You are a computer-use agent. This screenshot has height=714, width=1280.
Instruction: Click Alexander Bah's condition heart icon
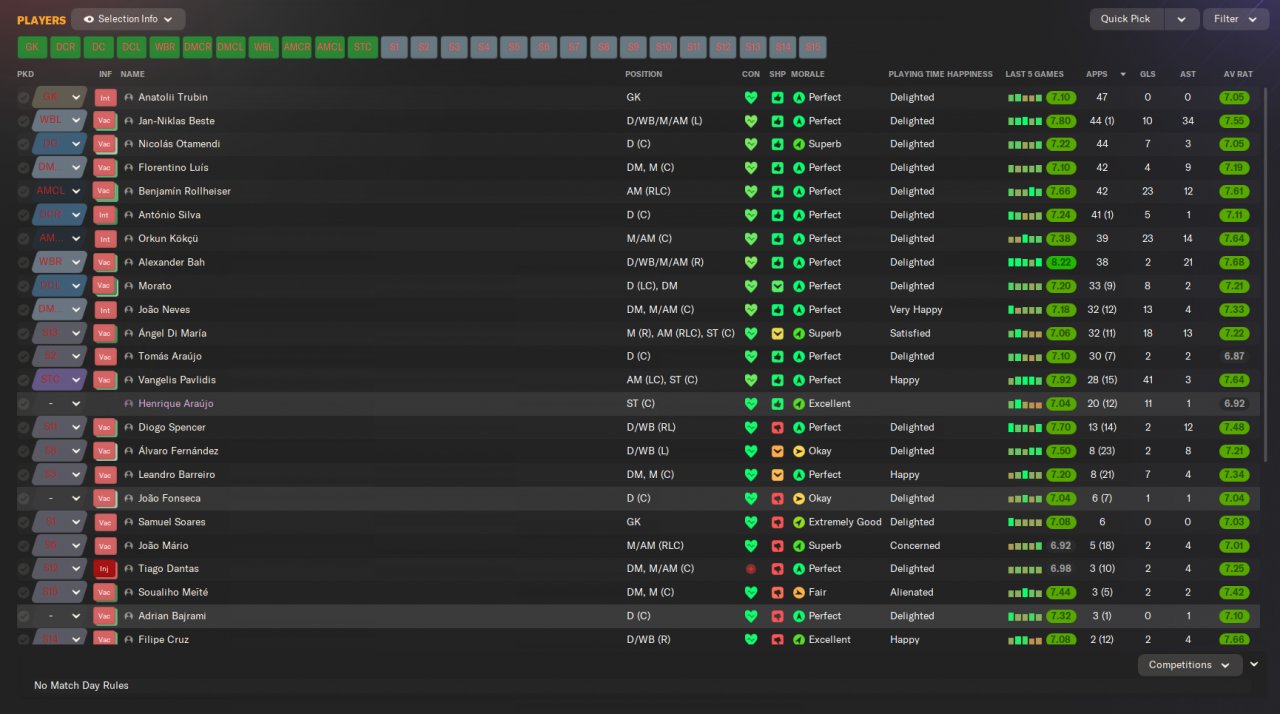pos(751,262)
